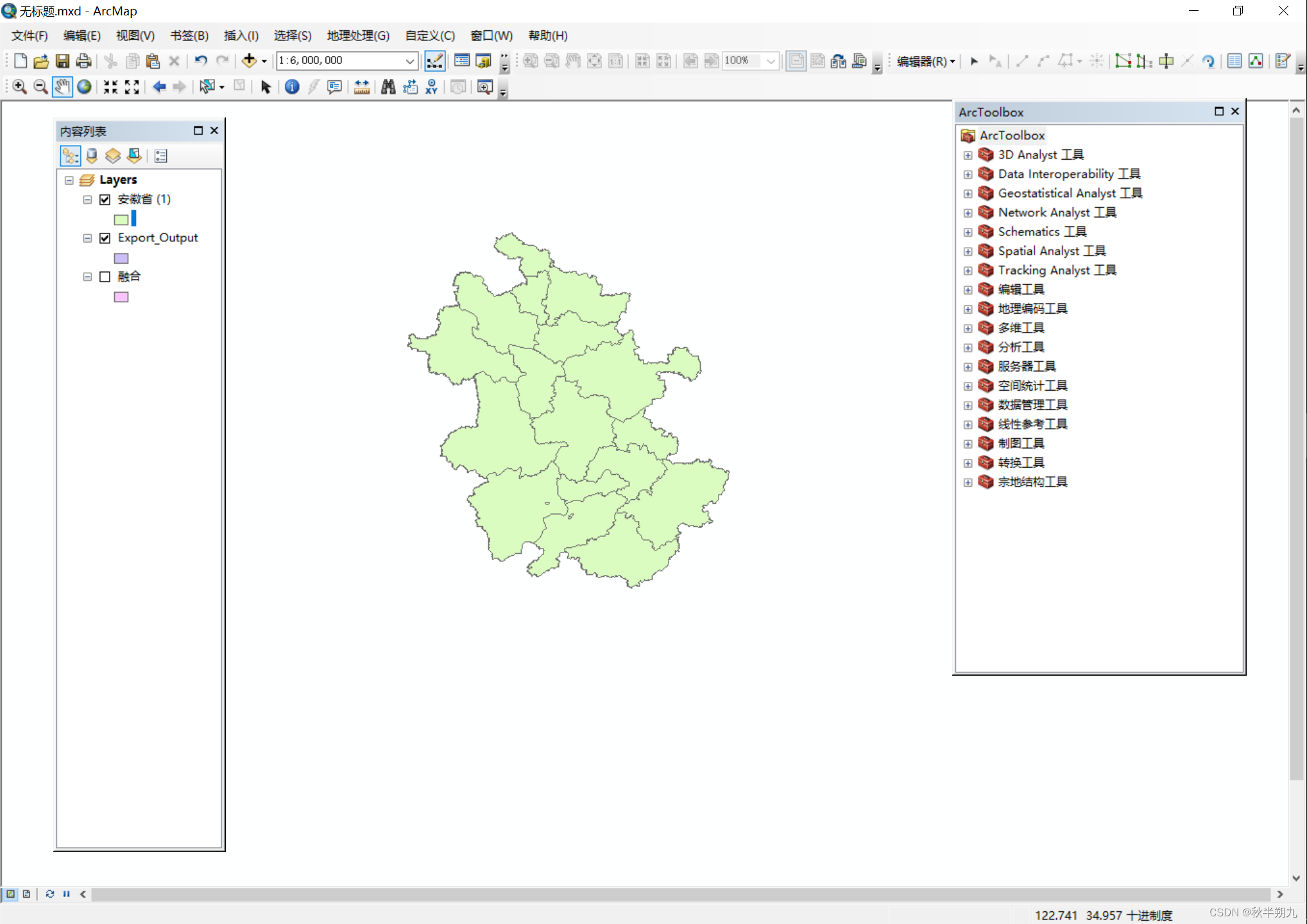Activate the Identify info tool
1307x924 pixels.
(292, 87)
